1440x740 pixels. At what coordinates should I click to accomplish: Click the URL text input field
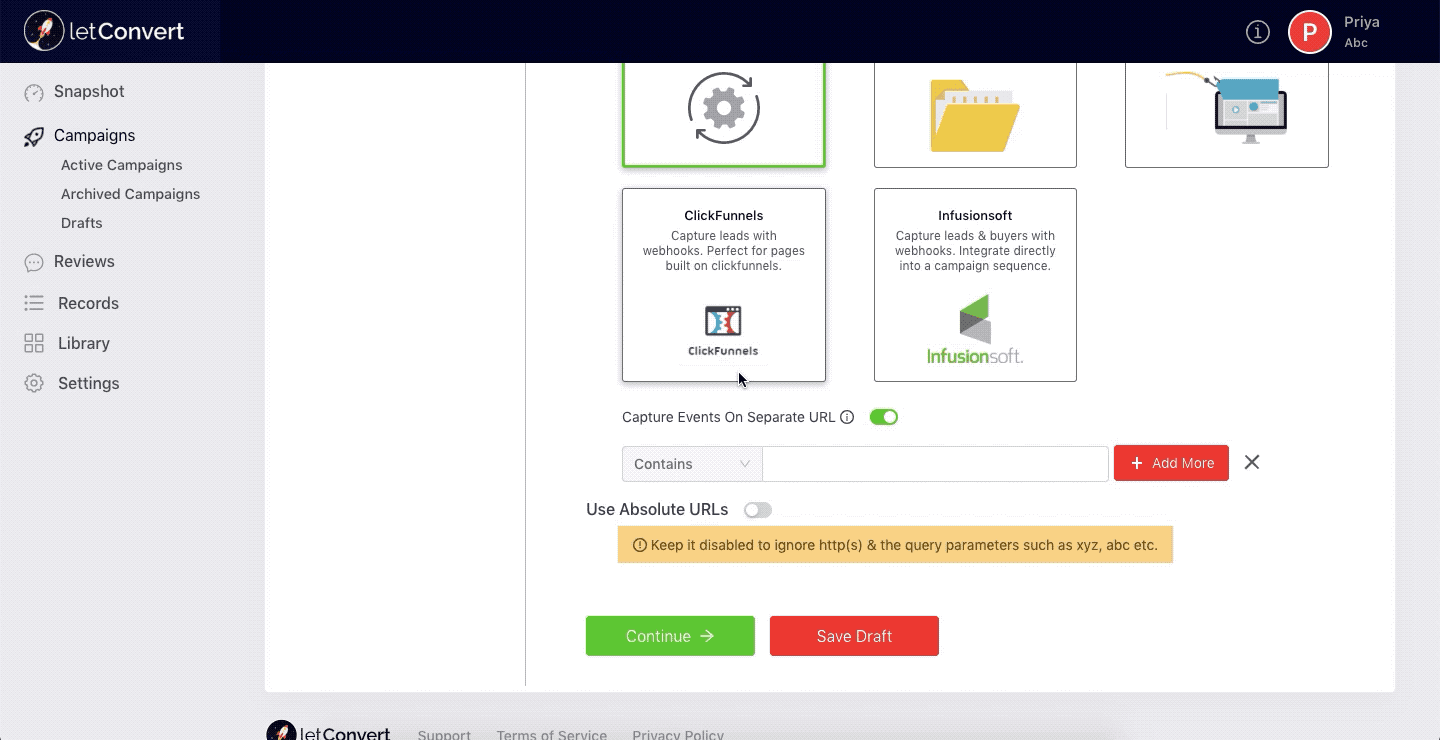click(935, 464)
